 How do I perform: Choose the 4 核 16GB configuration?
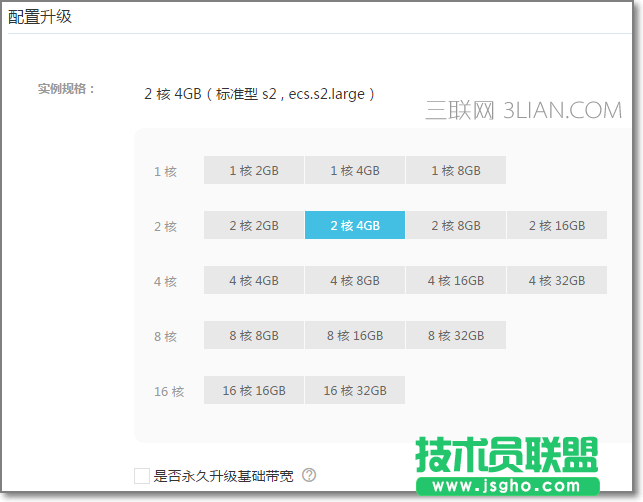coord(456,280)
